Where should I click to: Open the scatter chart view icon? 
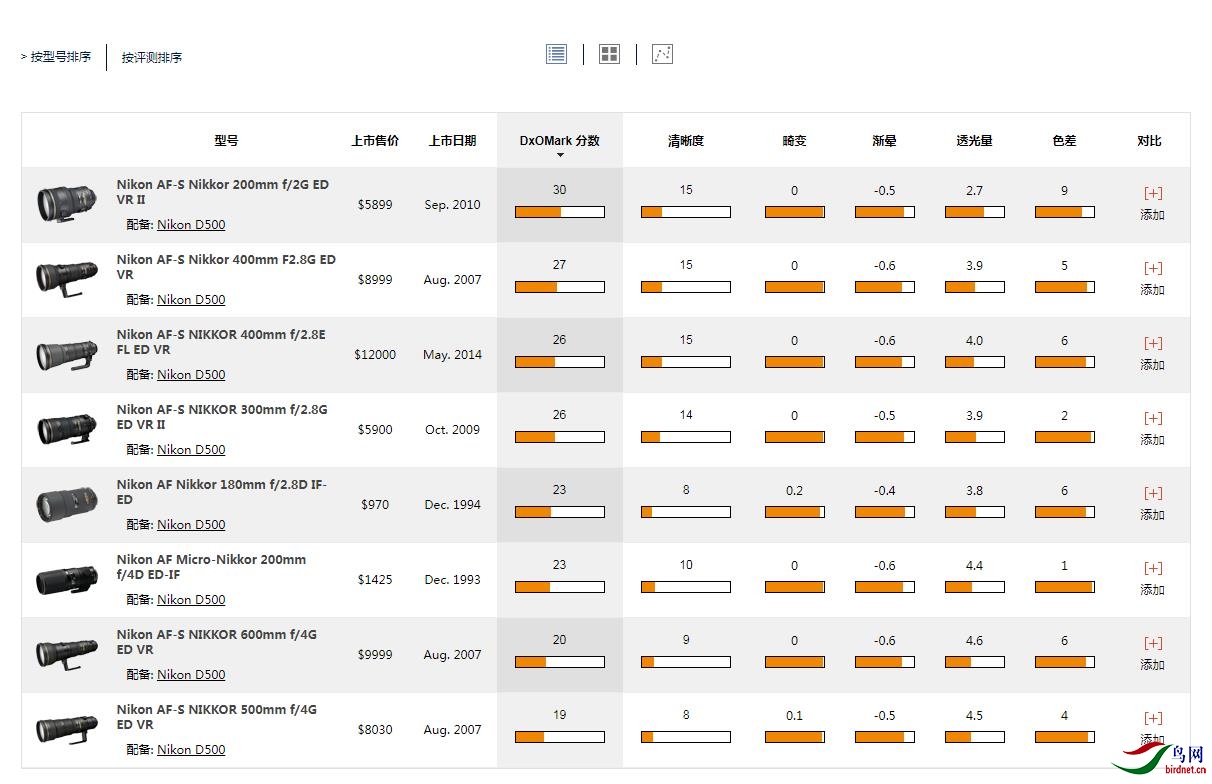pos(662,54)
